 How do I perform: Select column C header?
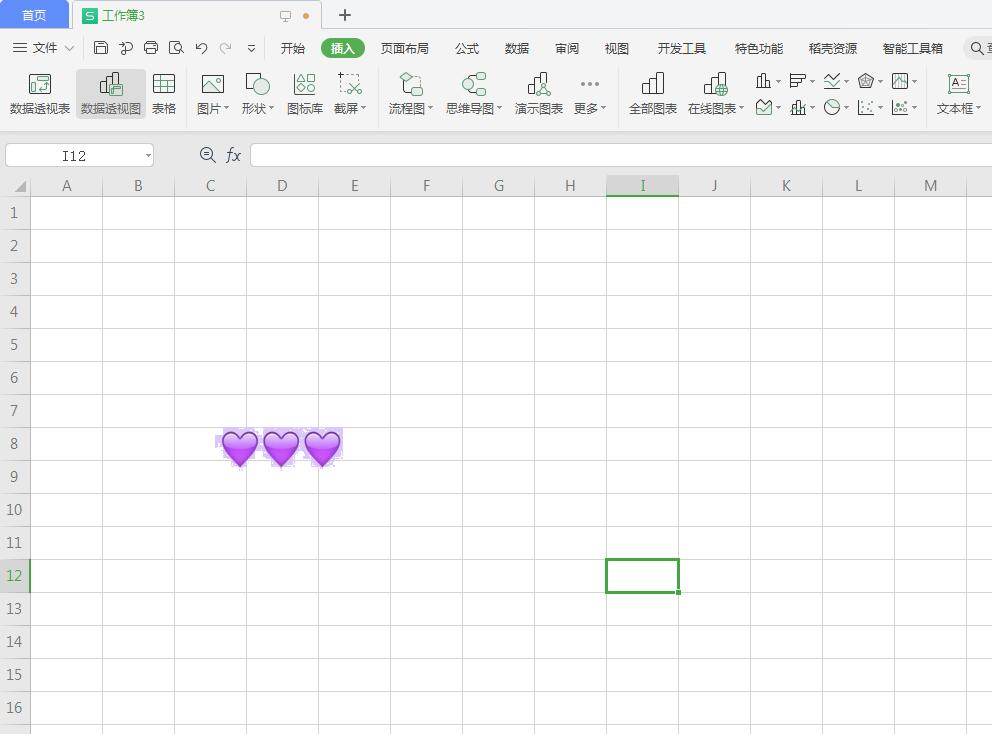(210, 185)
